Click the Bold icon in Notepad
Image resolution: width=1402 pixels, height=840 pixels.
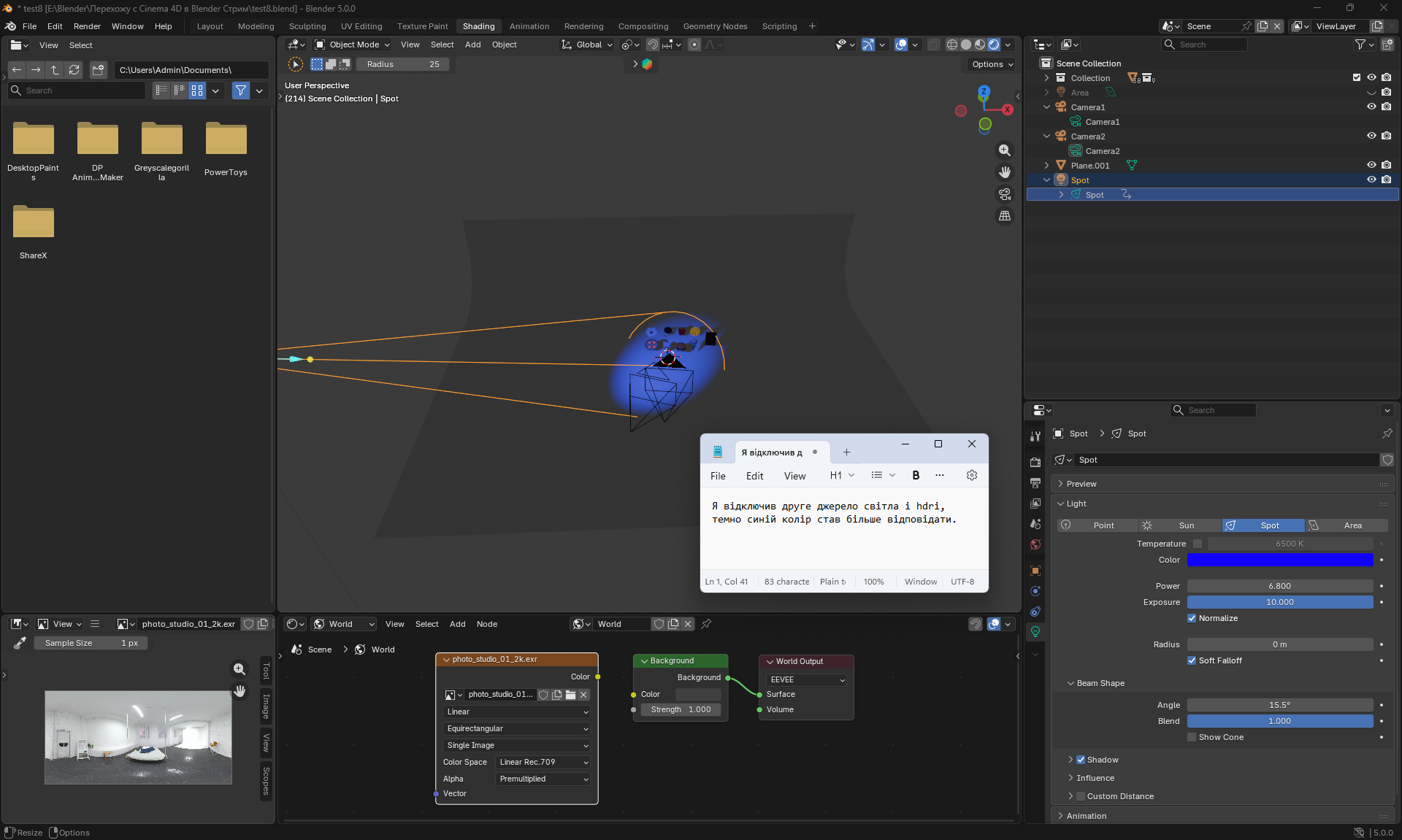tap(916, 475)
